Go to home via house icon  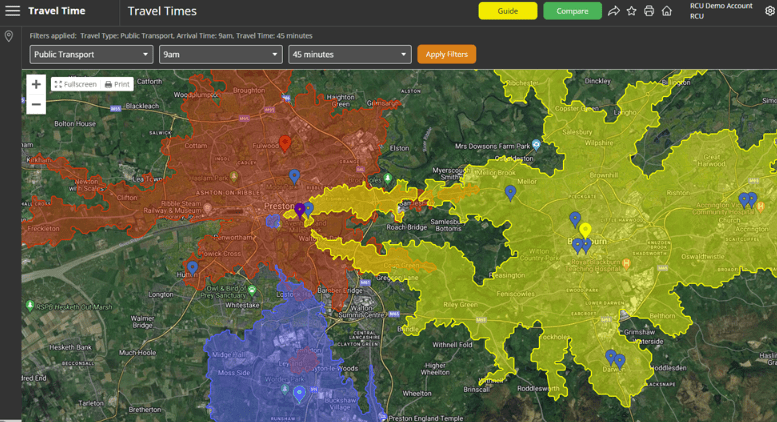point(667,11)
